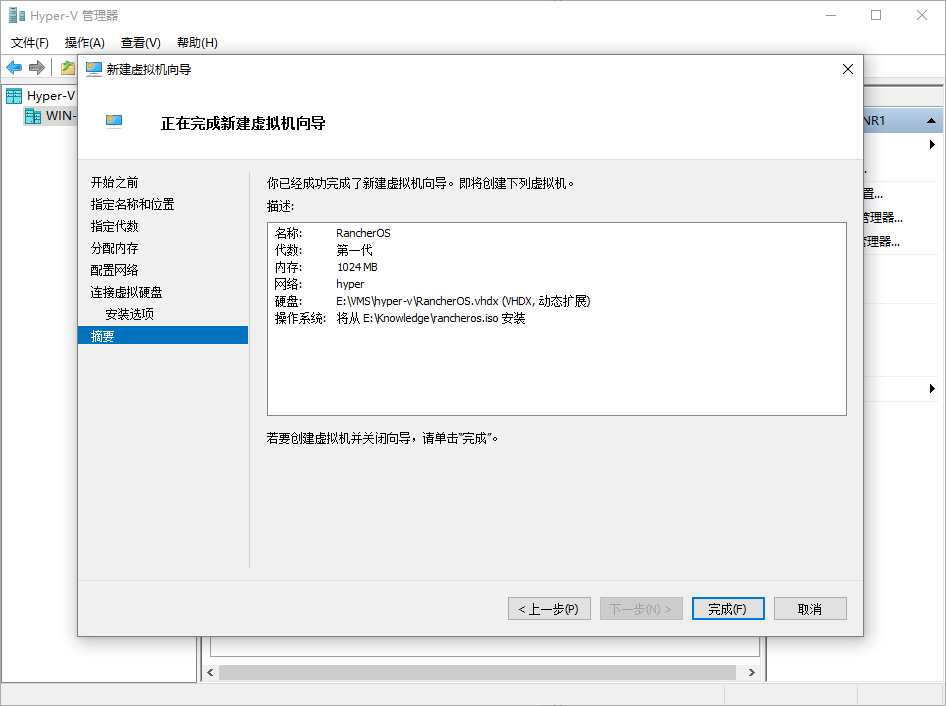Screen dimensions: 946x706
Task: Go to the 分配内存 wizard step
Action: point(115,248)
